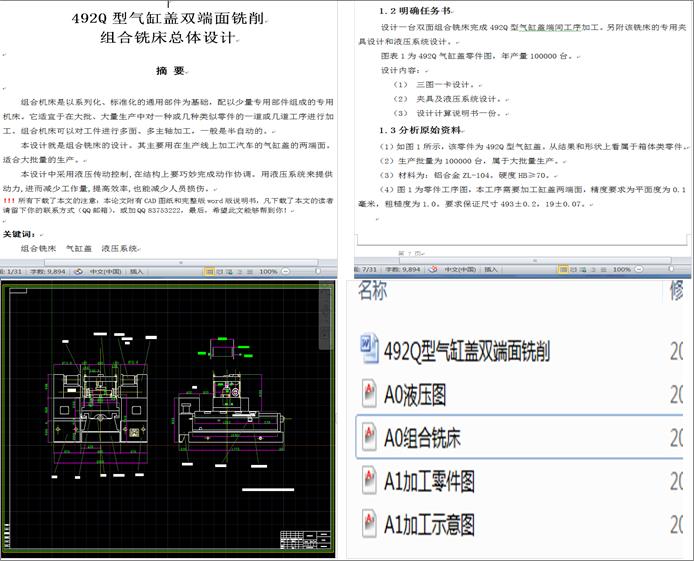Switch to Draft view in the page 7/31 window

[603, 269]
